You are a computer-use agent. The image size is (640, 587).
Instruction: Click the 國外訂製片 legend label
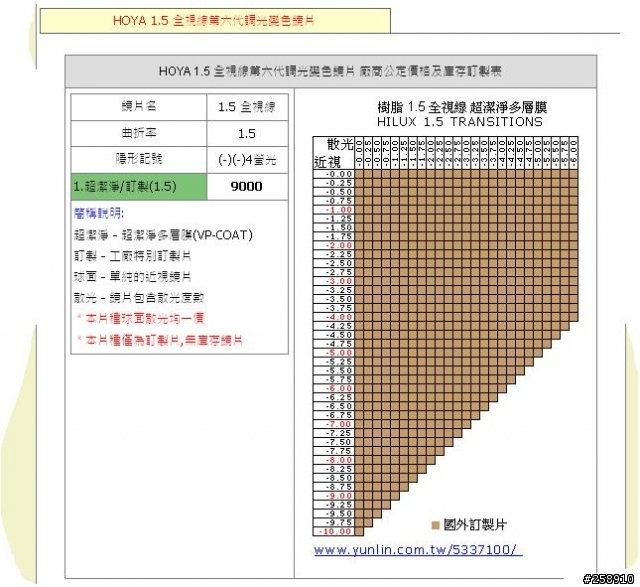coord(475,525)
